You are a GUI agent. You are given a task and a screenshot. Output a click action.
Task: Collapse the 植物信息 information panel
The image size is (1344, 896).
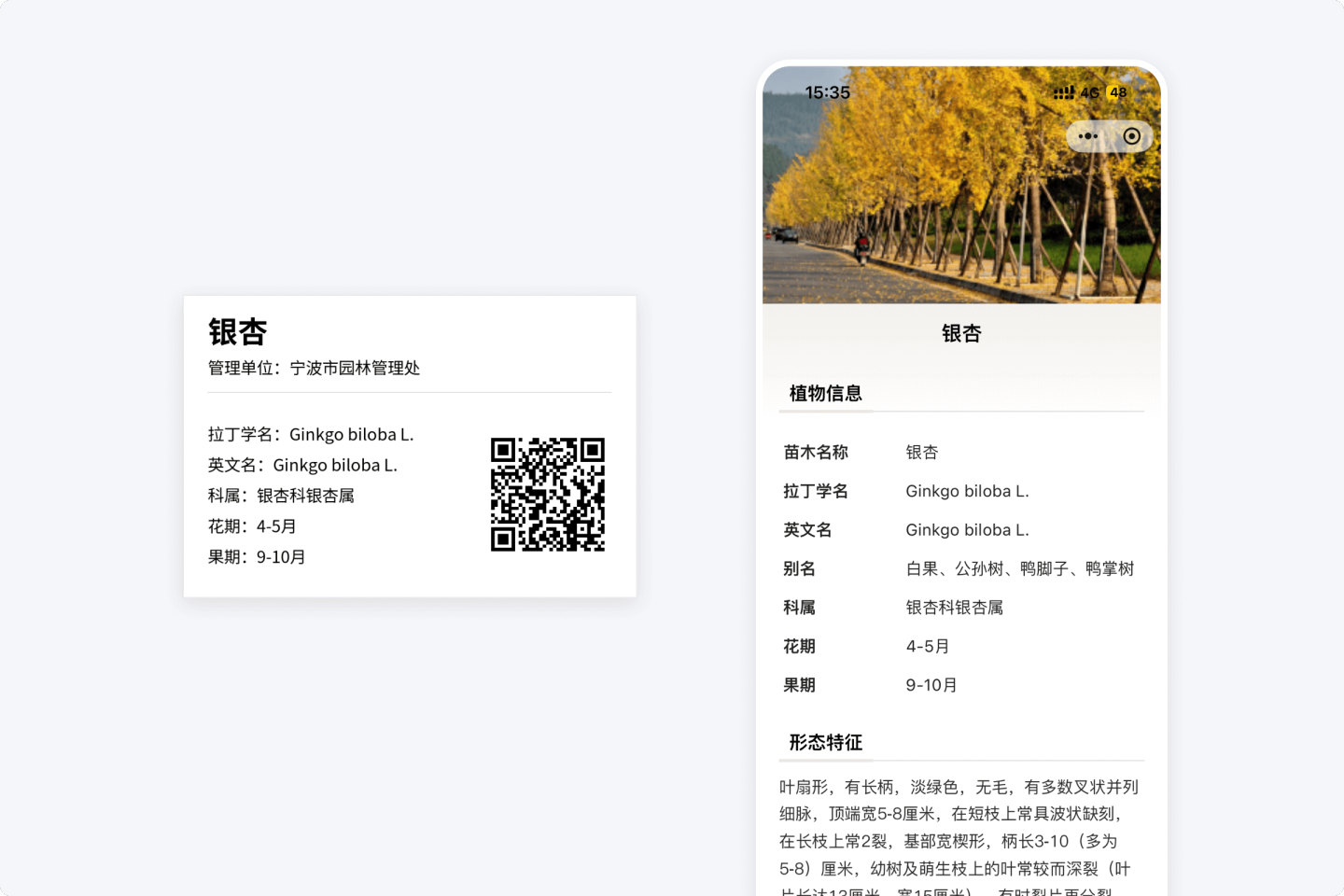coord(825,393)
